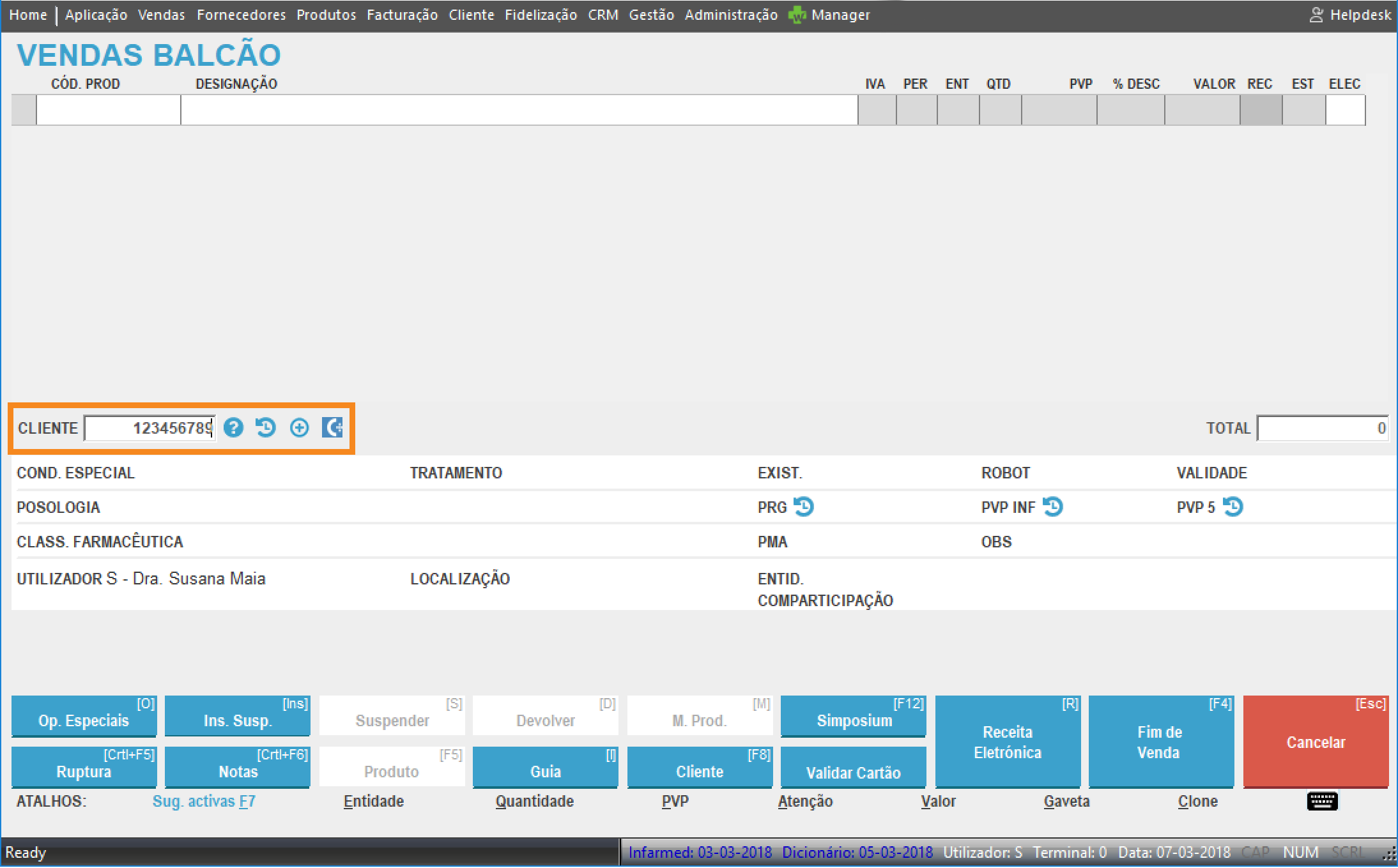Viewport: 1398px width, 868px height.
Task: Open the PVP INF history icon
Action: pyautogui.click(x=1053, y=506)
